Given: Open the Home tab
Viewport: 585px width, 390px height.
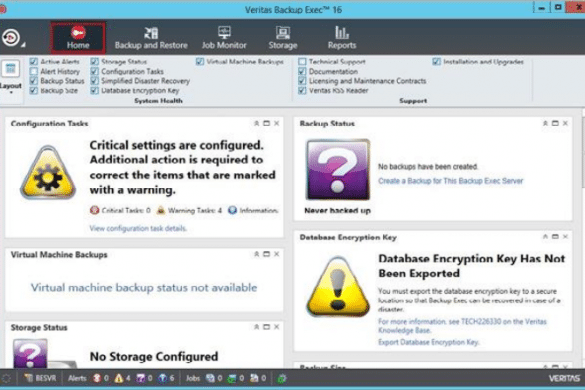Looking at the screenshot, I should coord(78,38).
